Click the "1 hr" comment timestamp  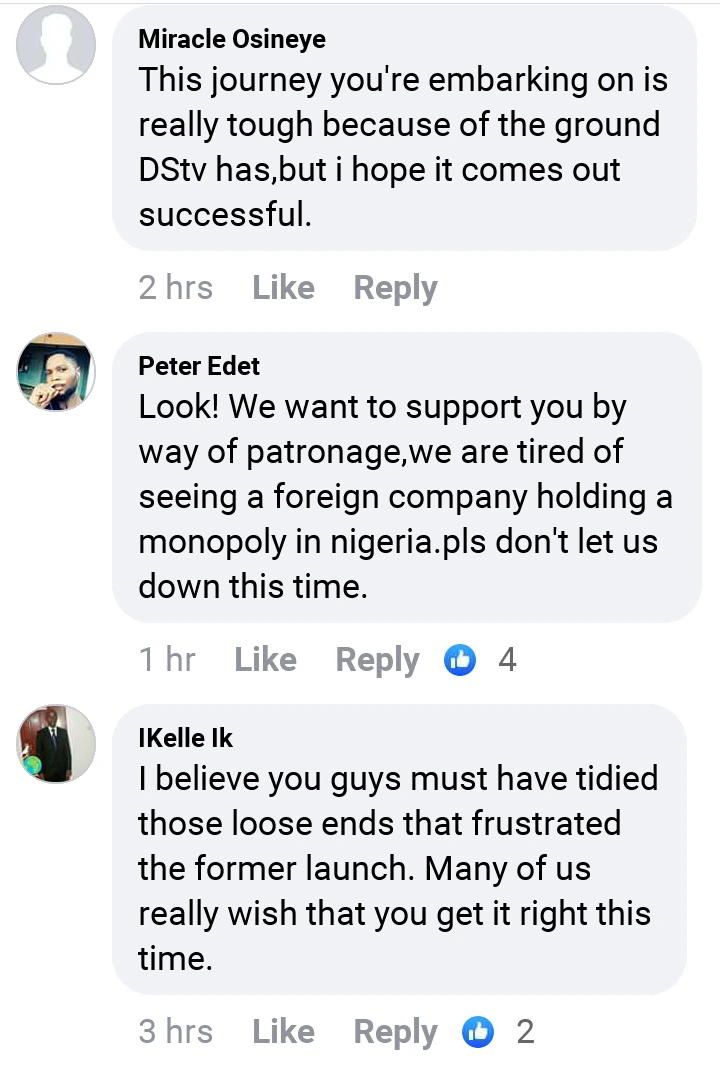point(167,660)
